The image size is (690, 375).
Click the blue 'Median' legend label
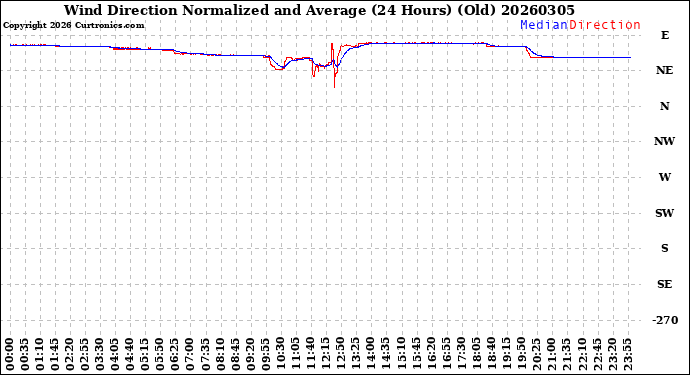[x=544, y=25]
